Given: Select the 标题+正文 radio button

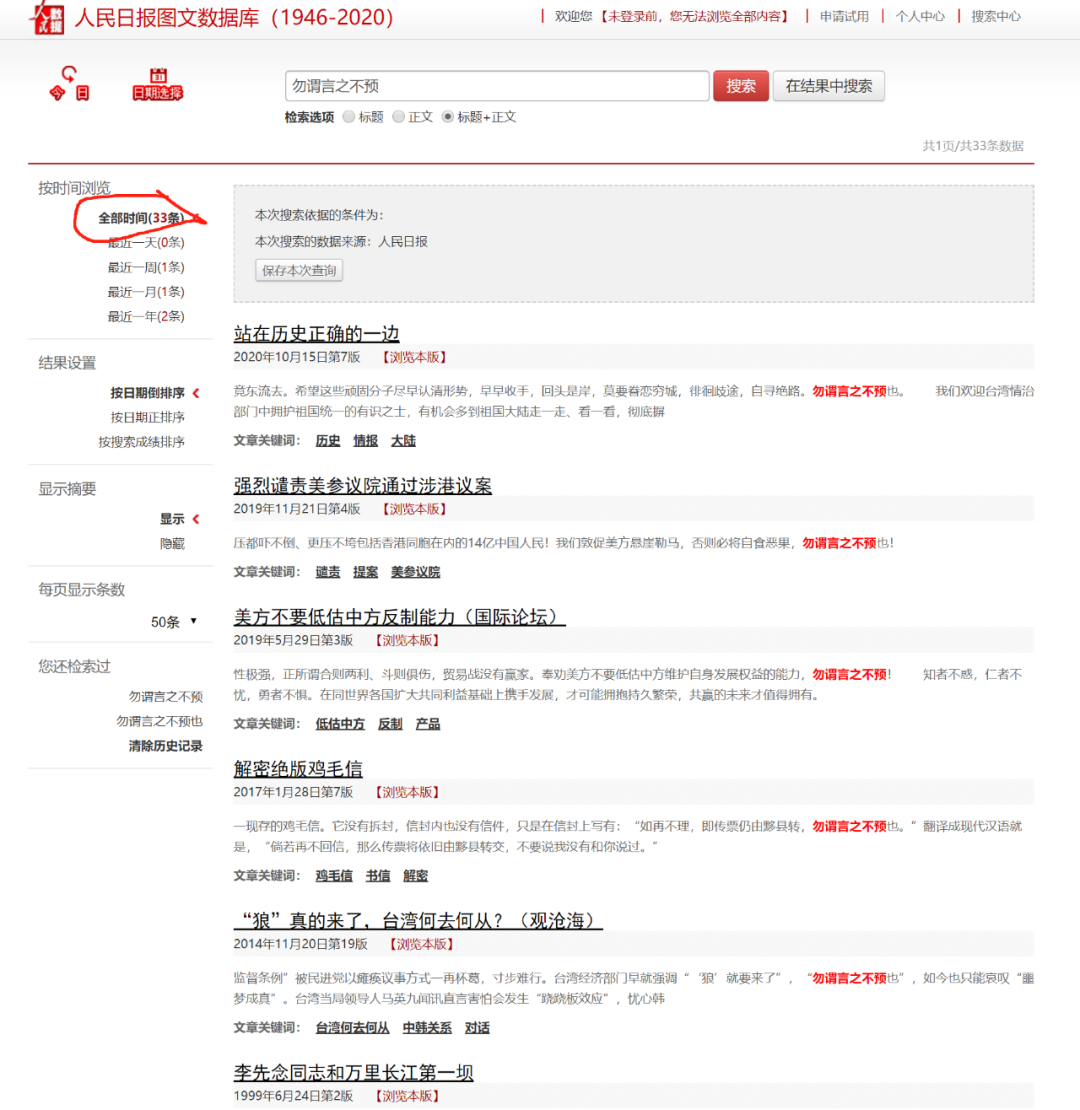Looking at the screenshot, I should tap(447, 117).
